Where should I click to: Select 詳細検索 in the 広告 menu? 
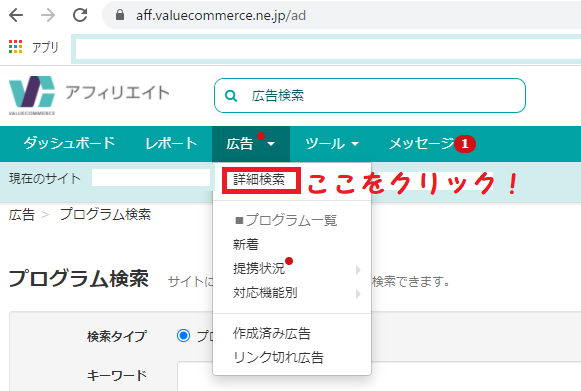pyautogui.click(x=259, y=180)
